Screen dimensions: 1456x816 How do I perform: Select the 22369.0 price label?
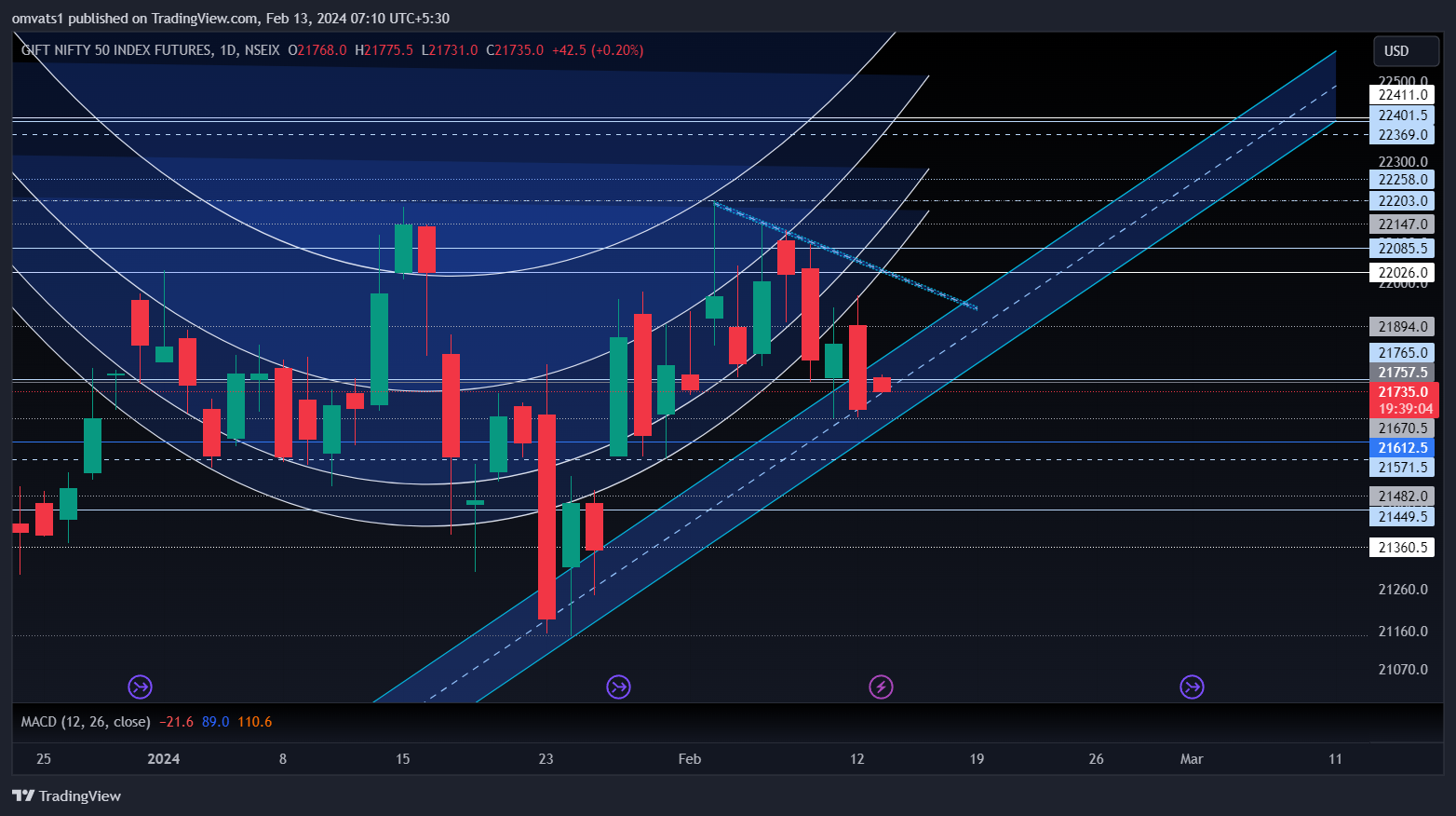[1402, 135]
